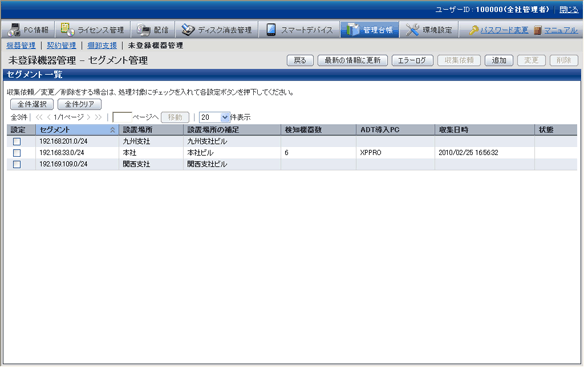The height and width of the screenshot is (367, 584).
Task: Go to last page arrow >>
Action: point(98,117)
